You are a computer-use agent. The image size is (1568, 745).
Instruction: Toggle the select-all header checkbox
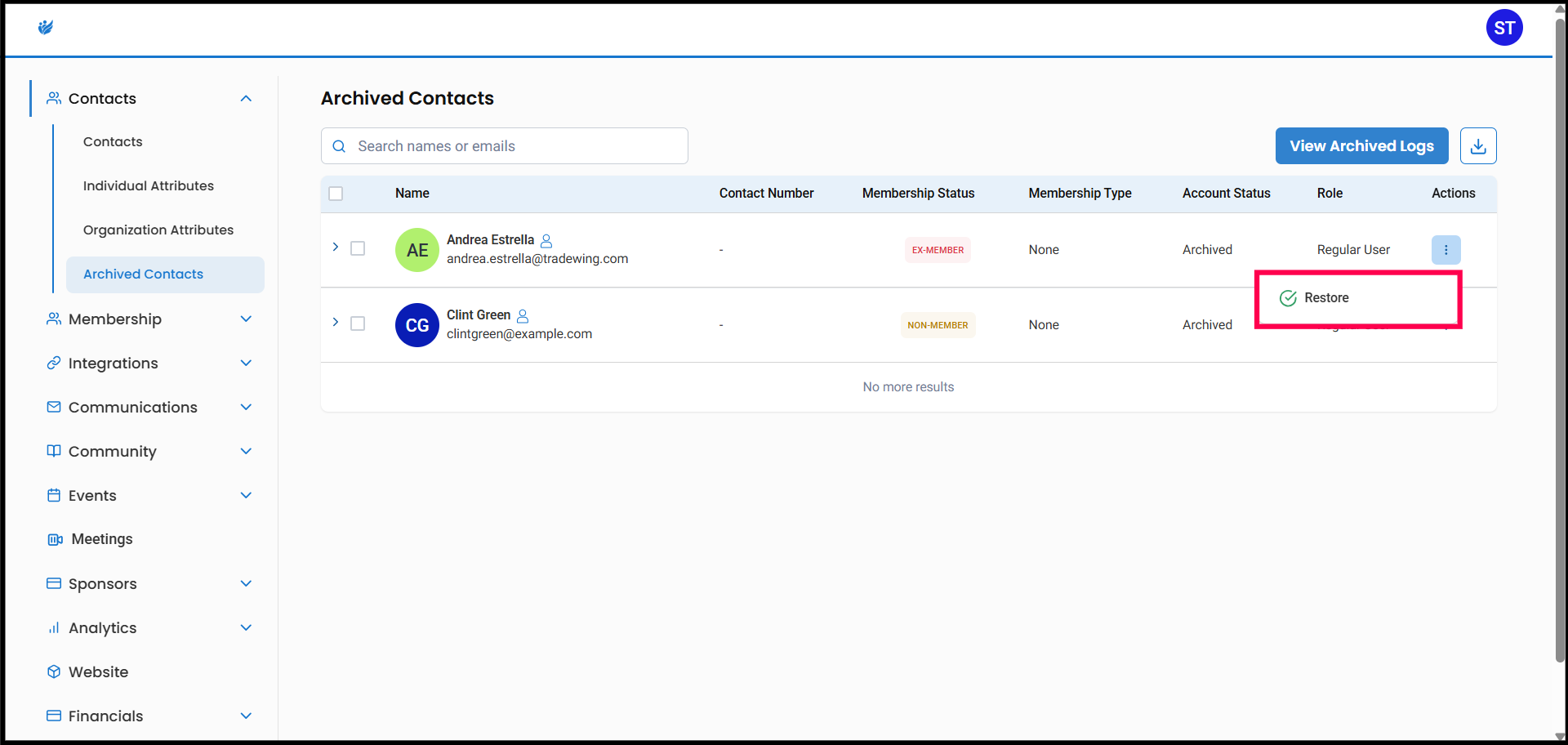336,194
